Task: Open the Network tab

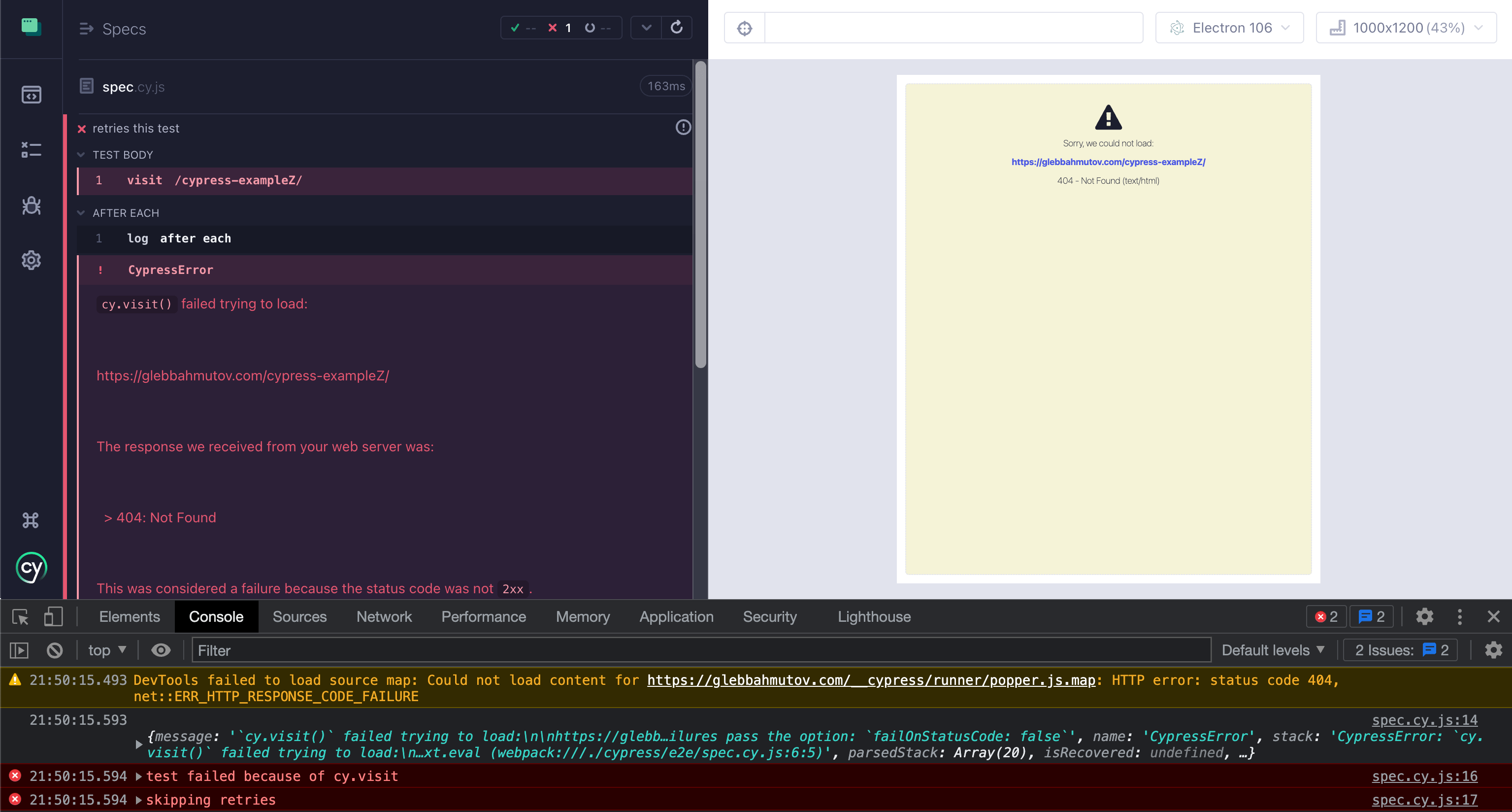Action: (385, 616)
